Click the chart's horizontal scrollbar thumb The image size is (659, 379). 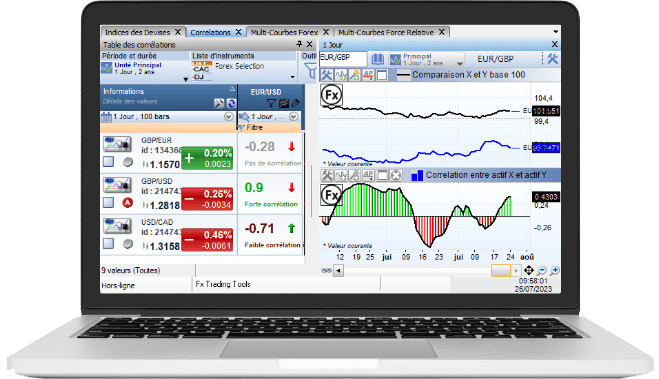click(x=501, y=271)
